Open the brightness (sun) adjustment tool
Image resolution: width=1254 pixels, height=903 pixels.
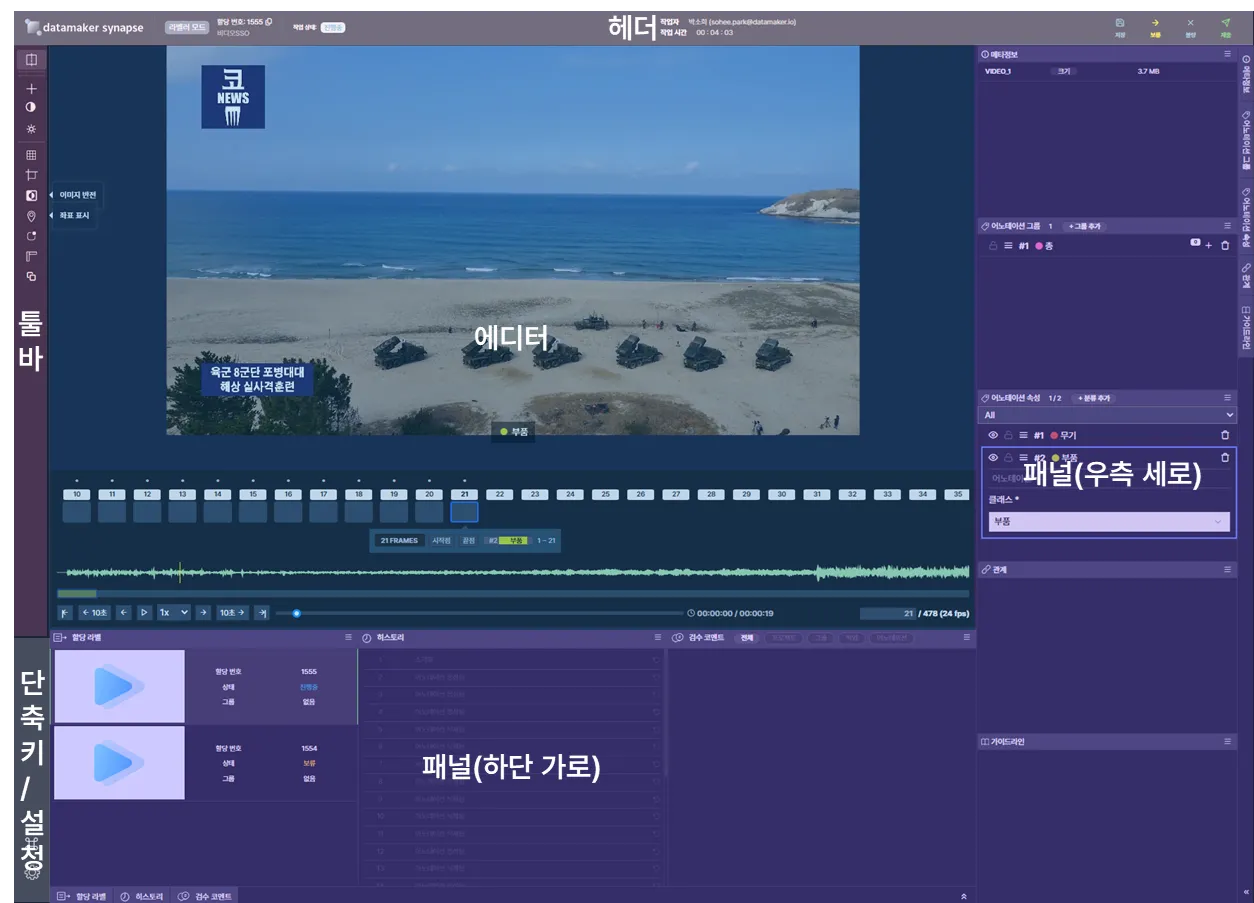(31, 129)
